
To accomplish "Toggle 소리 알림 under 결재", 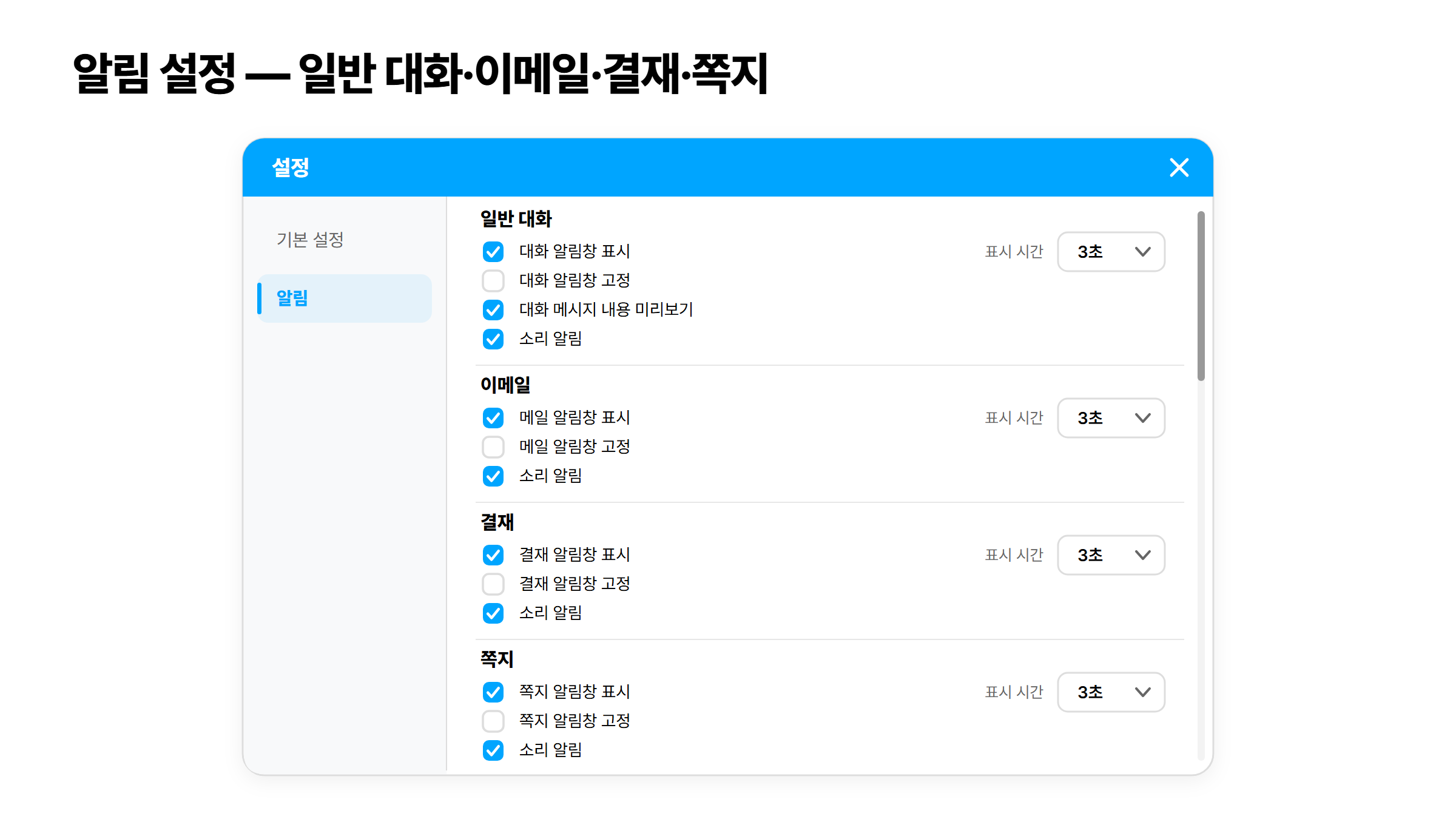I will 493,613.
